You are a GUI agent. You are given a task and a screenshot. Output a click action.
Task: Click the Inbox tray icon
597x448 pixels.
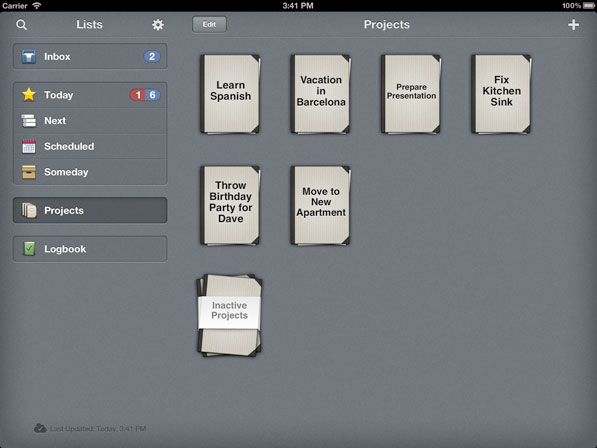coord(29,56)
